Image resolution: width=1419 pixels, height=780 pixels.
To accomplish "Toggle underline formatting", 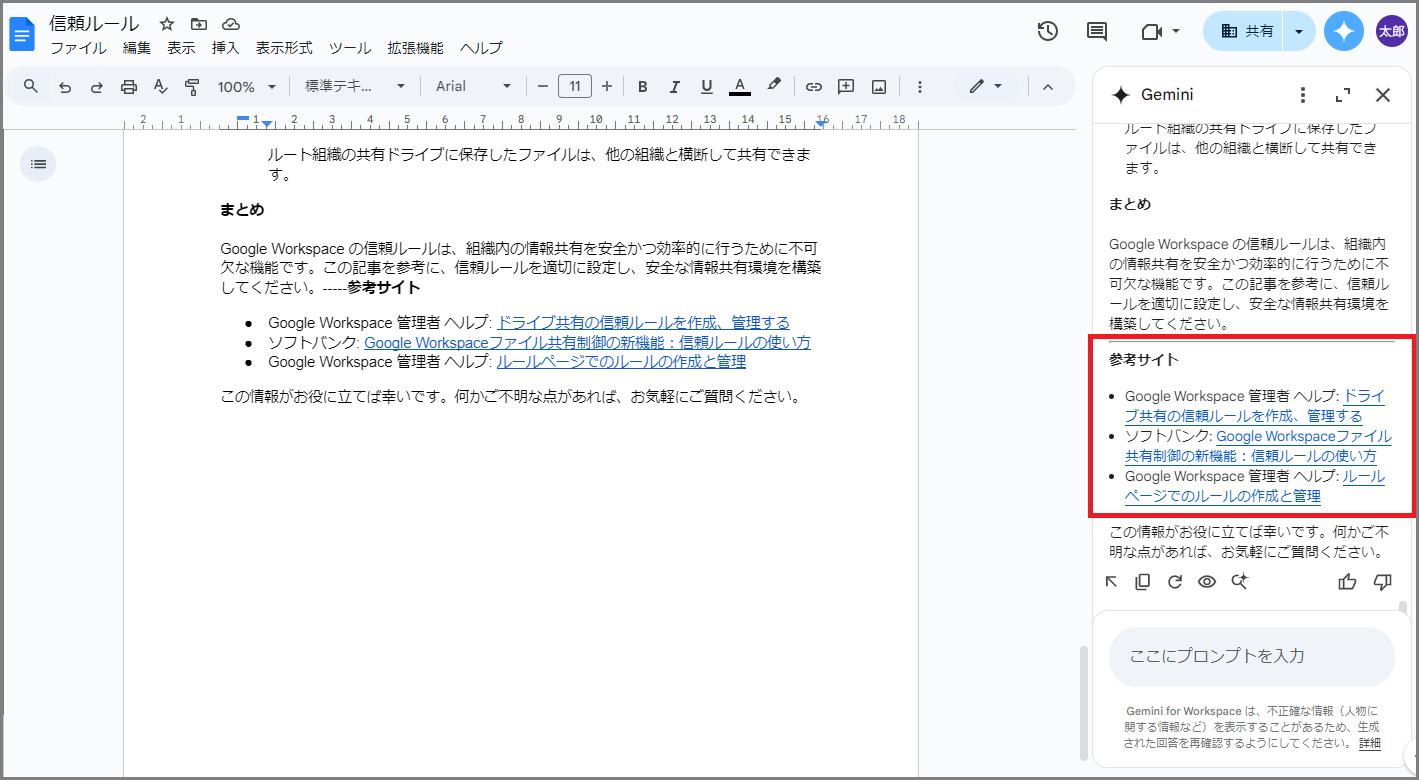I will point(707,87).
